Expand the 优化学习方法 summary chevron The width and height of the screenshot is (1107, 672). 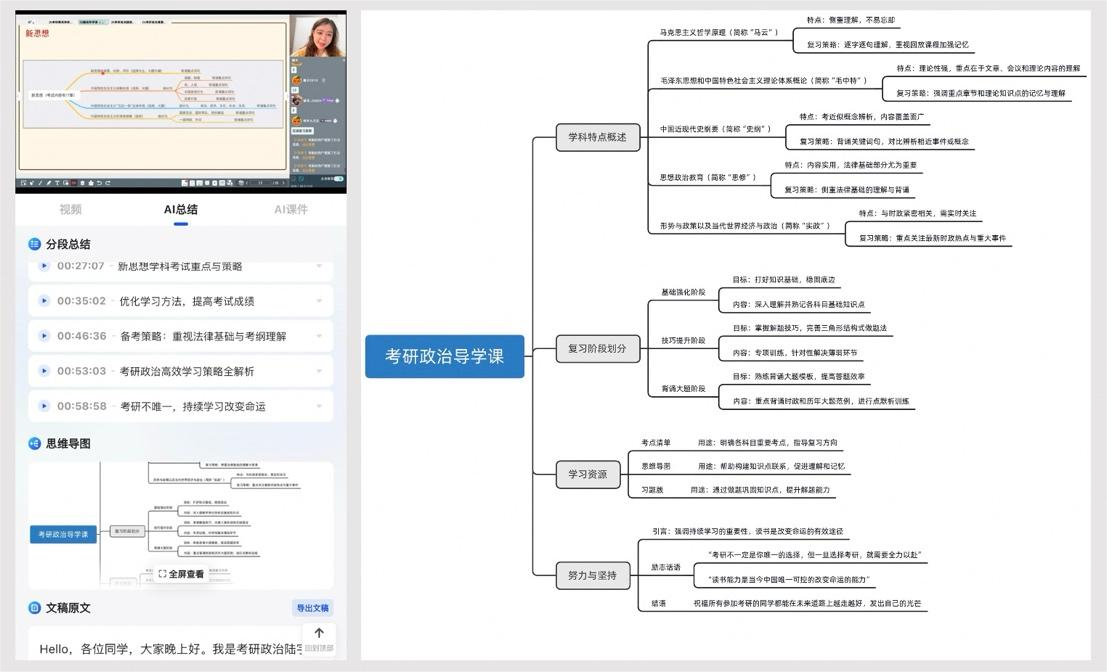(x=319, y=301)
